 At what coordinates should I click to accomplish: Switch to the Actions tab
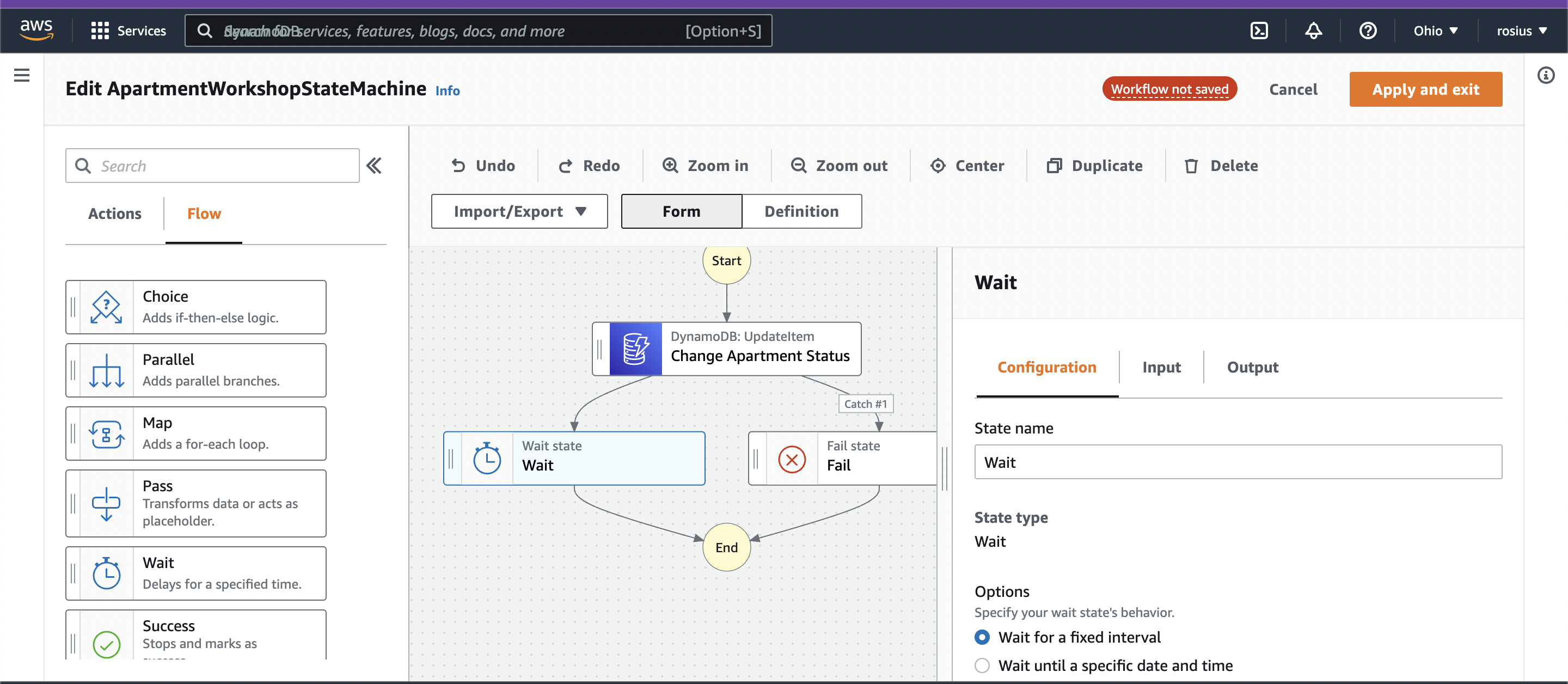tap(114, 214)
